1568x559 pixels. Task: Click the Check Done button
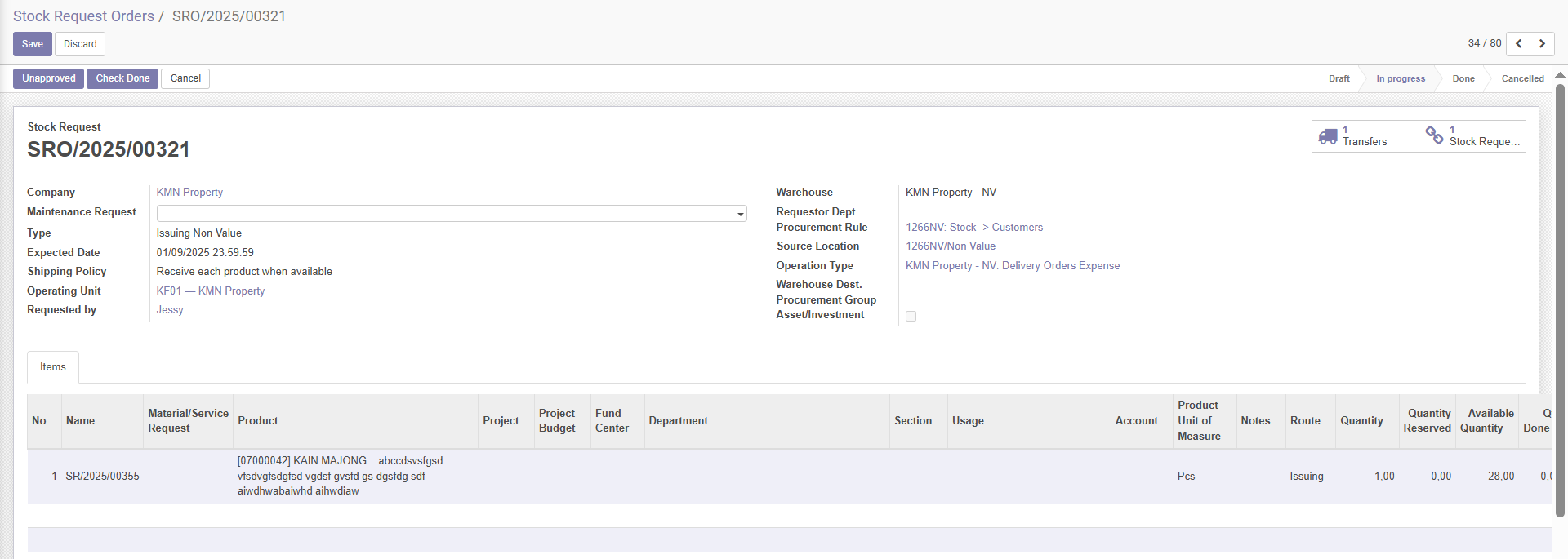122,78
